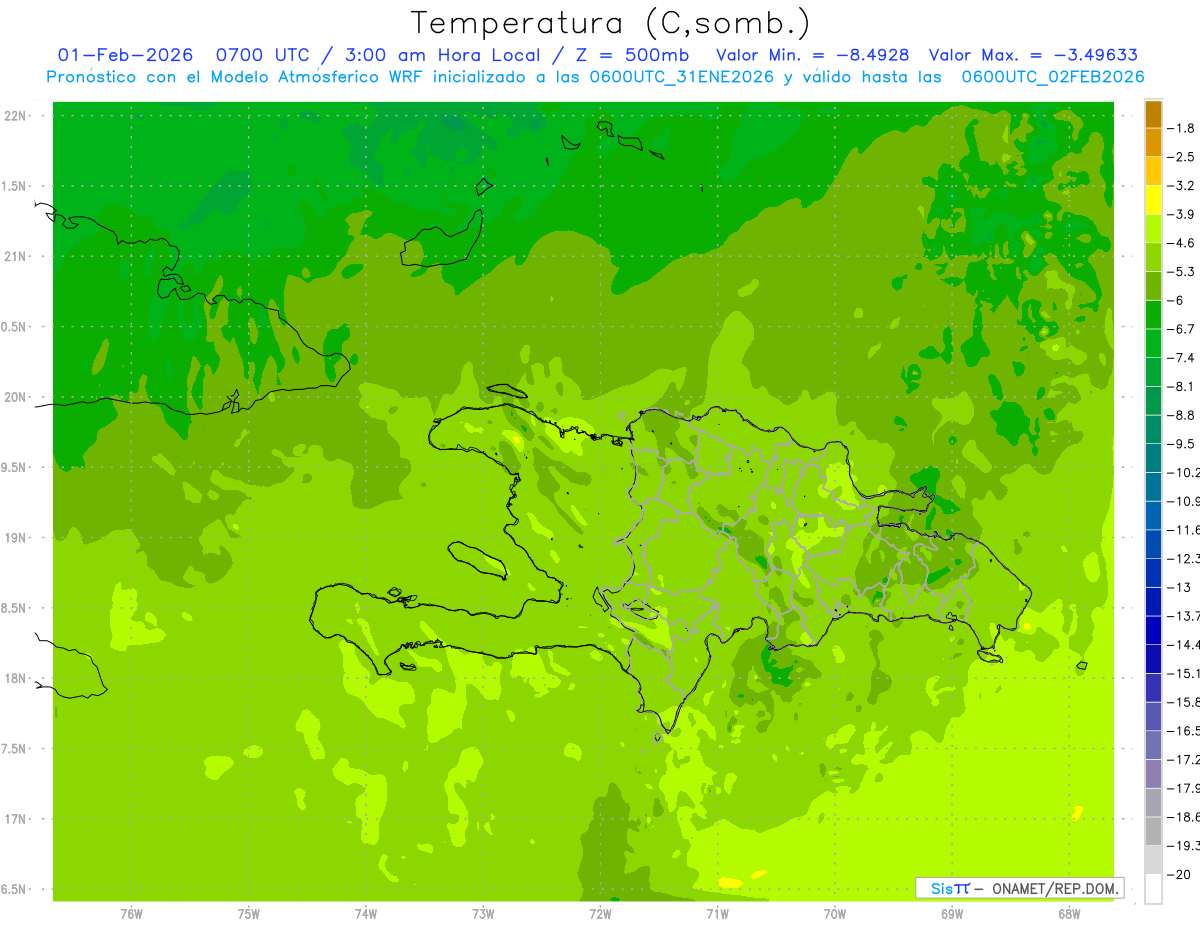Viewport: 1200px width, 927px height.
Task: Click the 73W longitude label
Action: click(483, 913)
